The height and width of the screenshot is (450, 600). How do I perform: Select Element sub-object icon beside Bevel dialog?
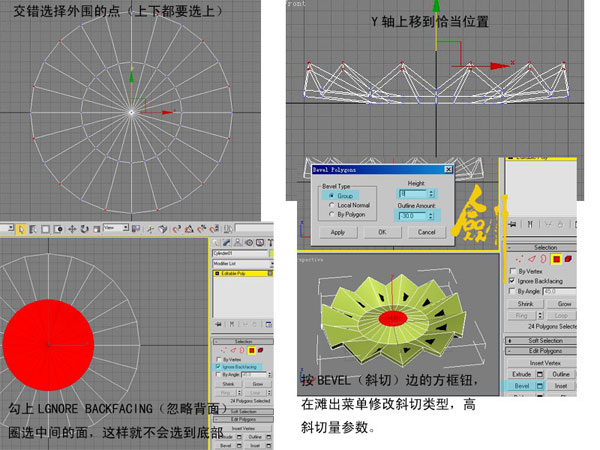pyautogui.click(x=568, y=259)
